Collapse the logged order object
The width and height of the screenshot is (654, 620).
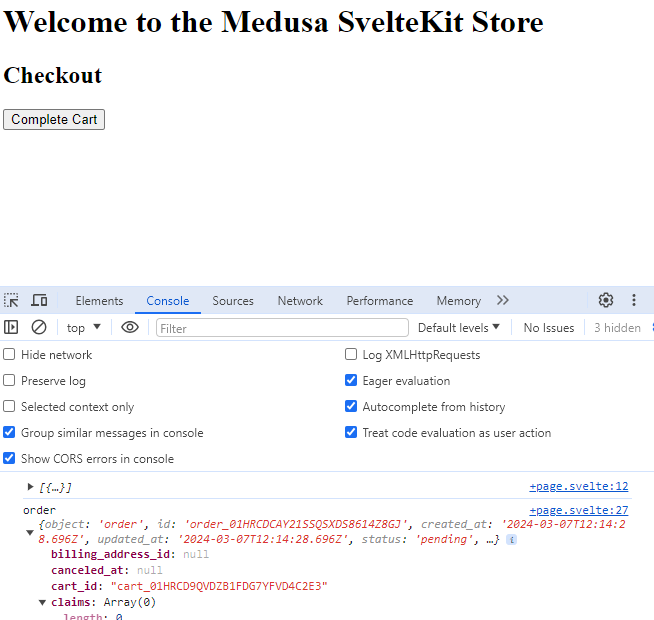(x=30, y=532)
